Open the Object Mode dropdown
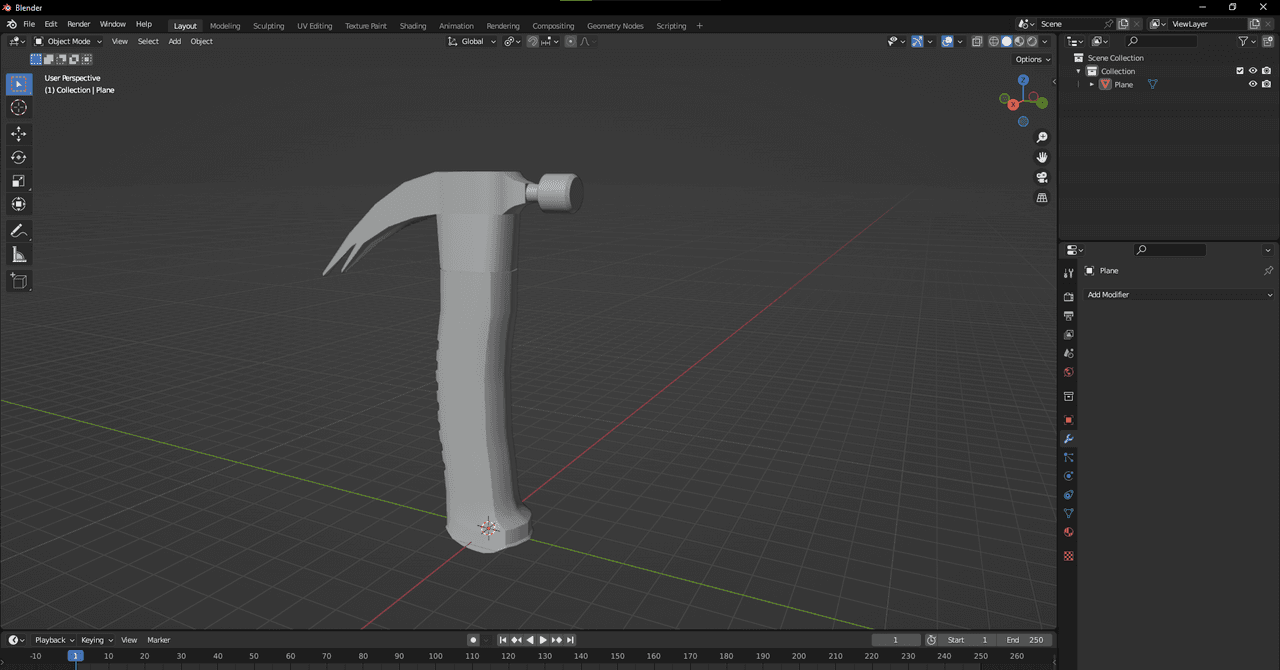Image resolution: width=1280 pixels, height=670 pixels. tap(68, 41)
